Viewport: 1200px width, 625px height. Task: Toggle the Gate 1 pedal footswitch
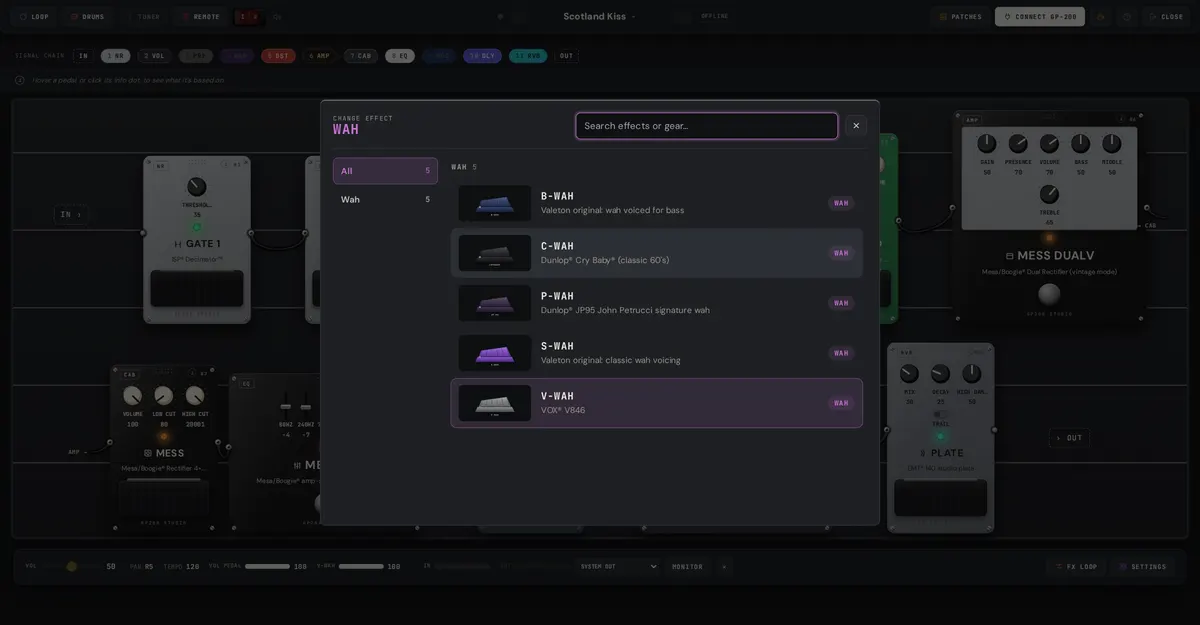click(x=197, y=288)
